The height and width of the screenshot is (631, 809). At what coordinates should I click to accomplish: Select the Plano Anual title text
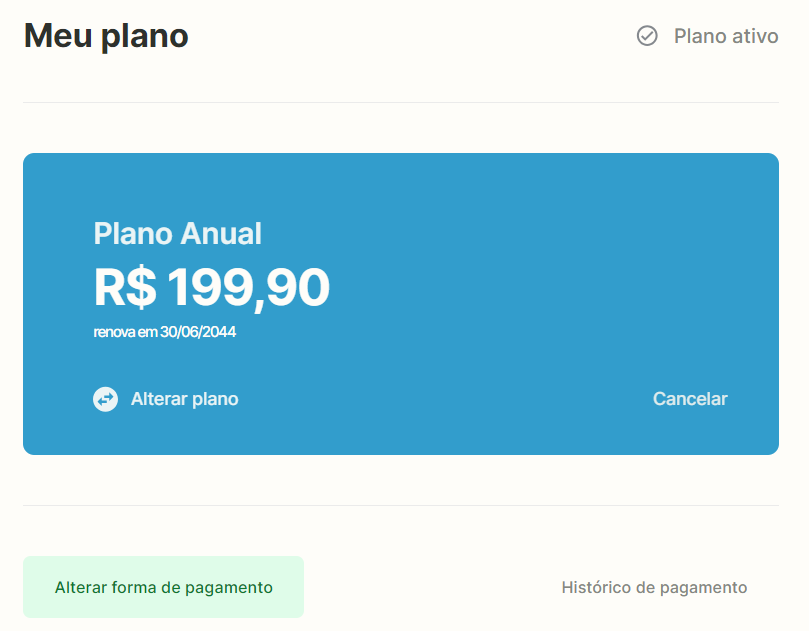tap(177, 234)
